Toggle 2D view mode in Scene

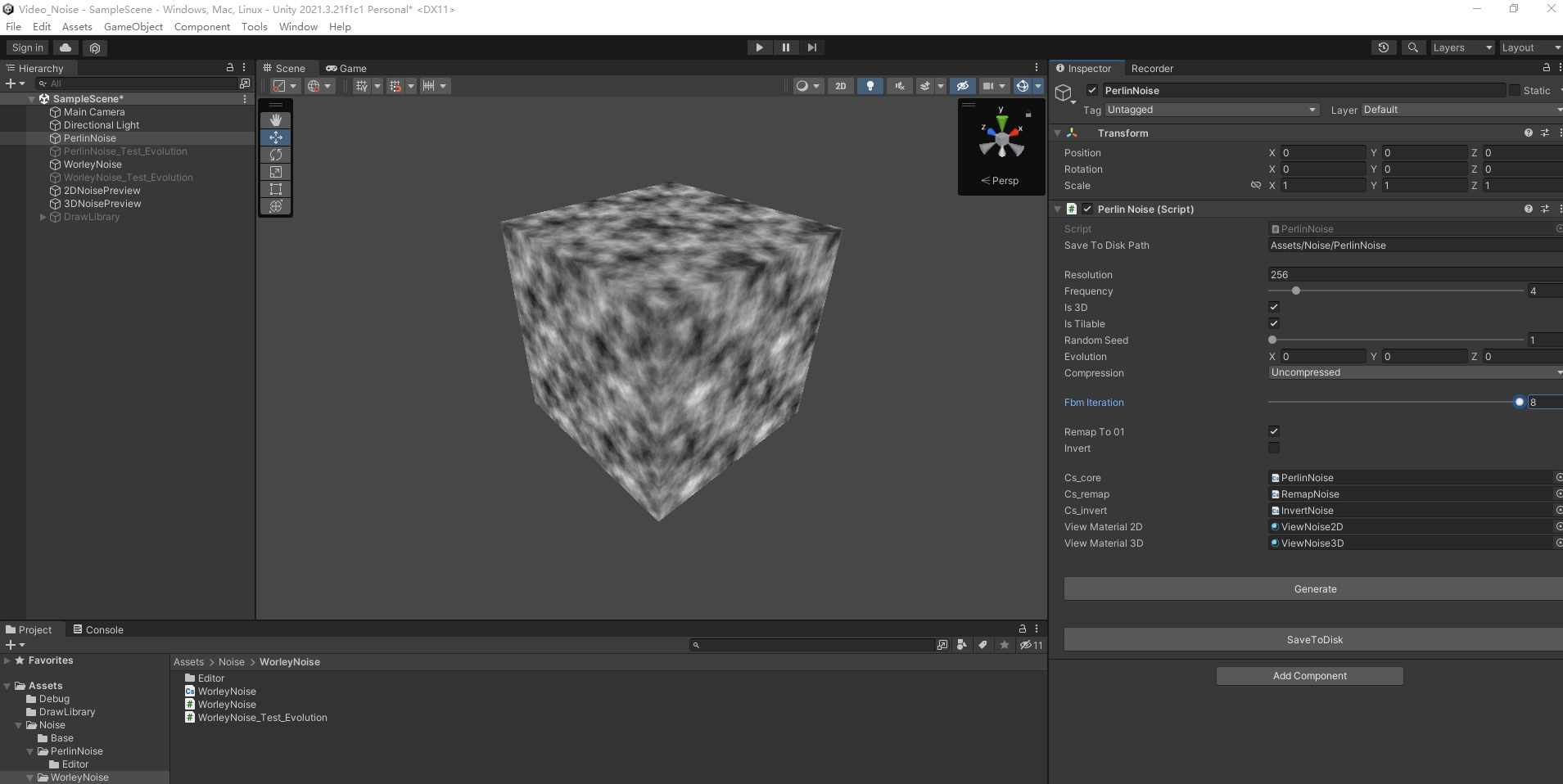click(x=840, y=85)
